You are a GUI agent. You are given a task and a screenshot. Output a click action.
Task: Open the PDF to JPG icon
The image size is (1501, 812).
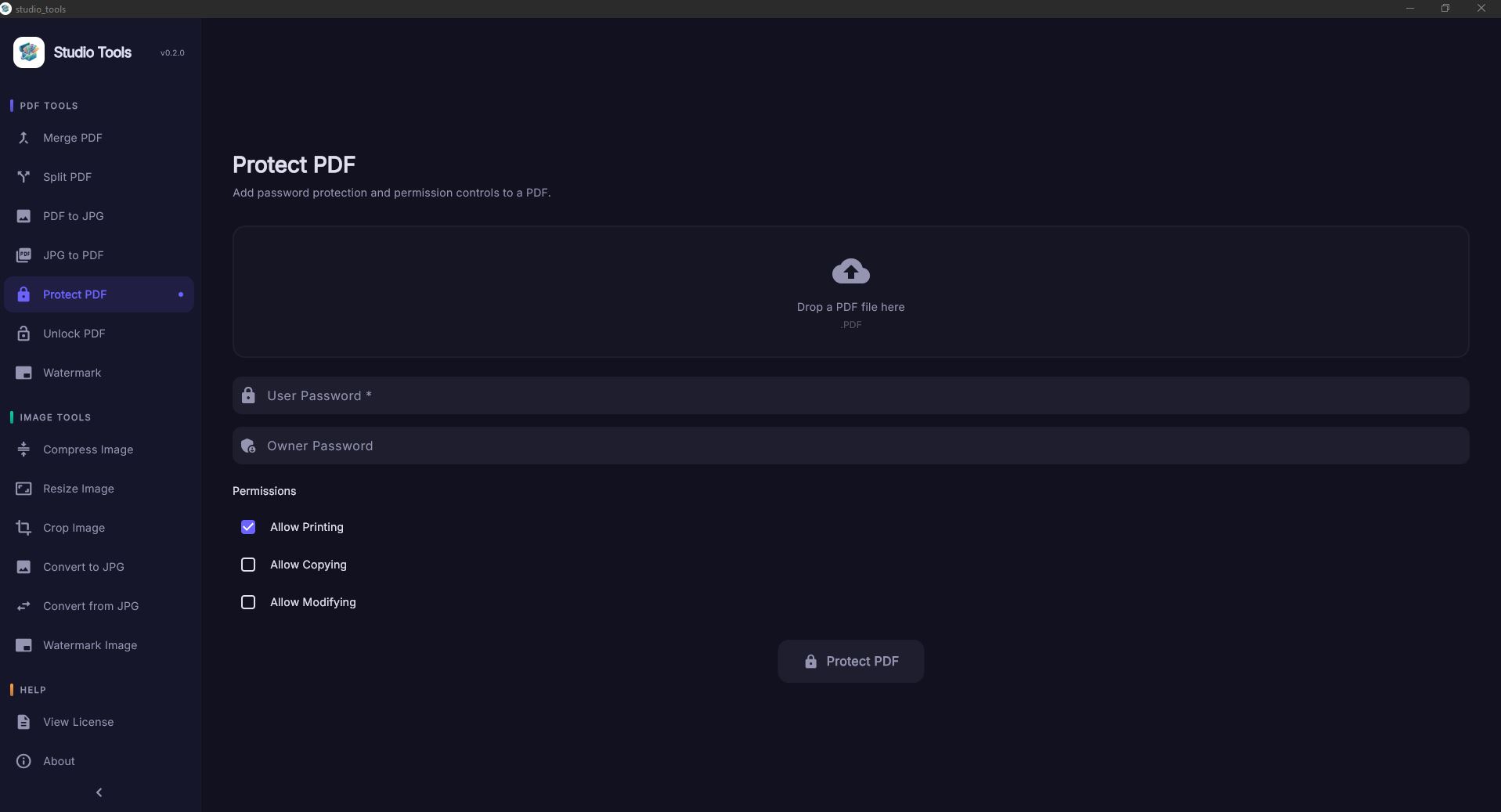click(23, 216)
